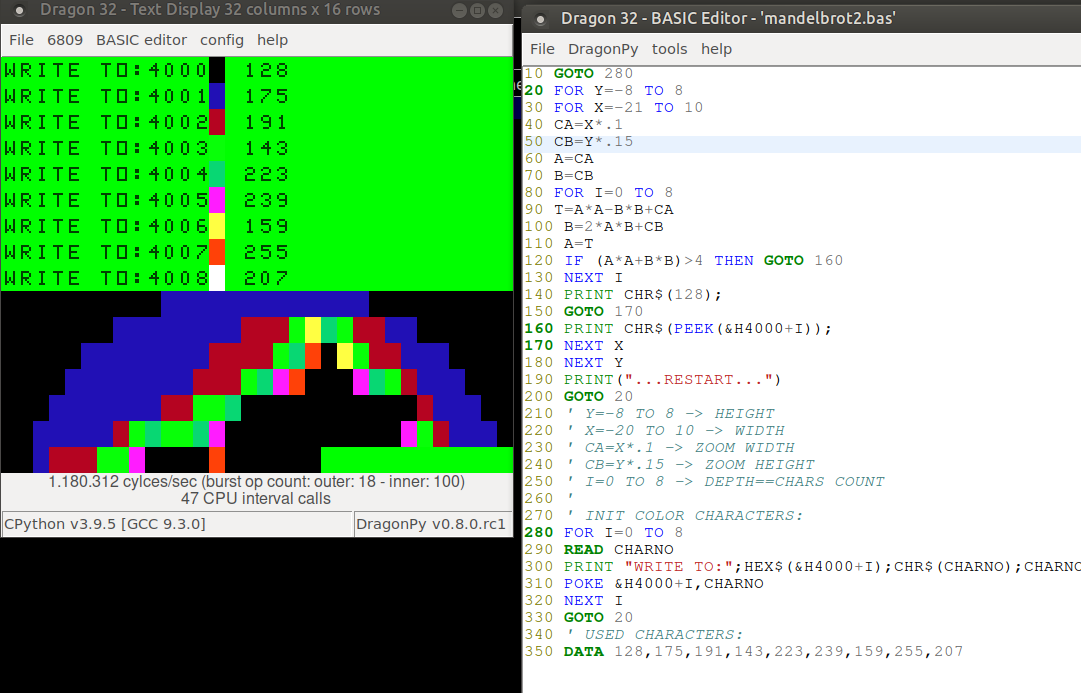Click window menu dot in BASIC Editor titlebar

pos(541,19)
